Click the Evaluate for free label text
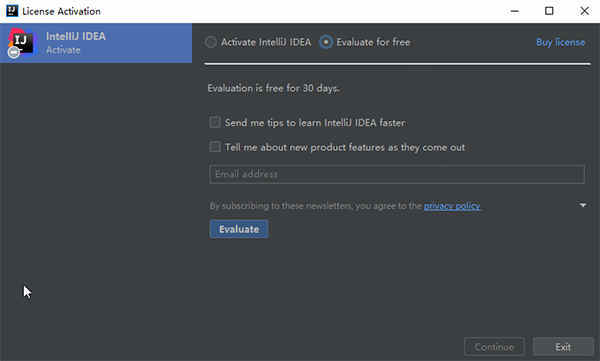This screenshot has height=361, width=600. (373, 42)
